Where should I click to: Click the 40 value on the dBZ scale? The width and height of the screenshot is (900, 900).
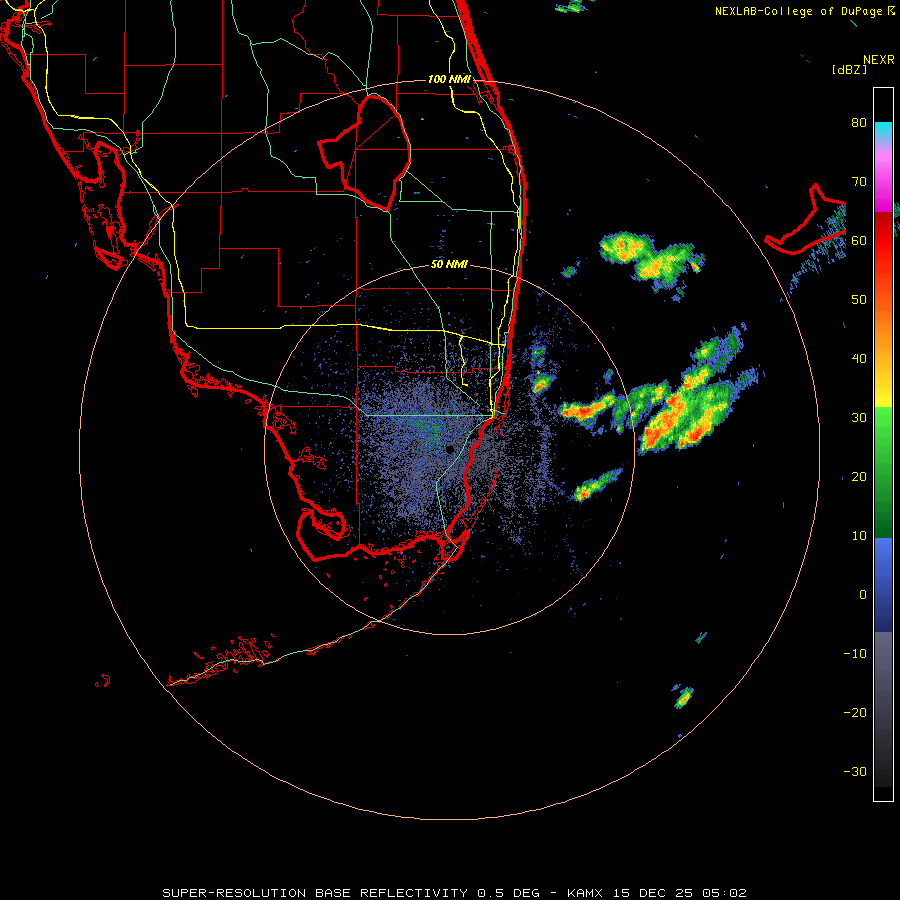859,359
